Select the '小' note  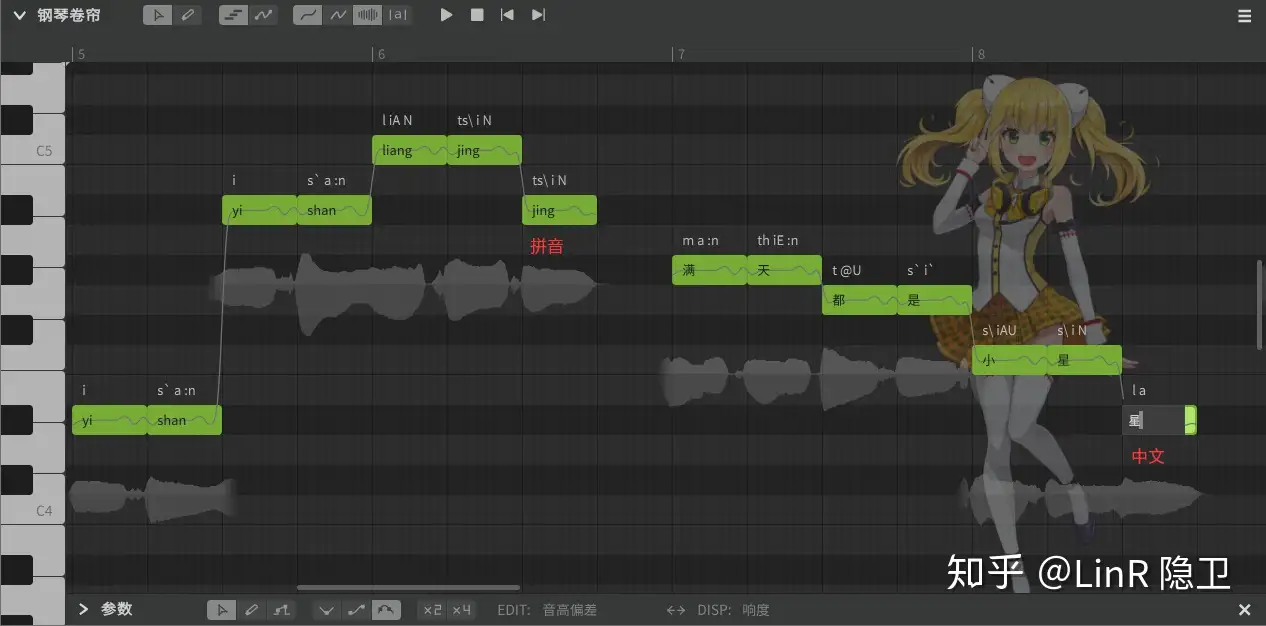point(1009,360)
